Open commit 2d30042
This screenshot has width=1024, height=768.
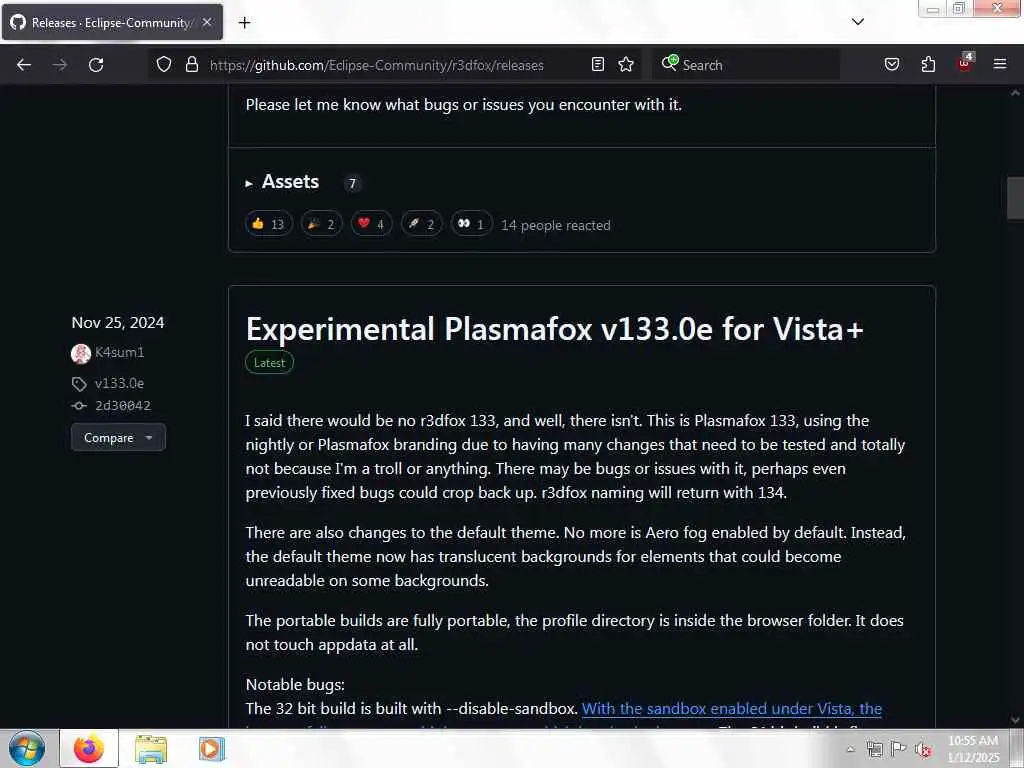123,406
